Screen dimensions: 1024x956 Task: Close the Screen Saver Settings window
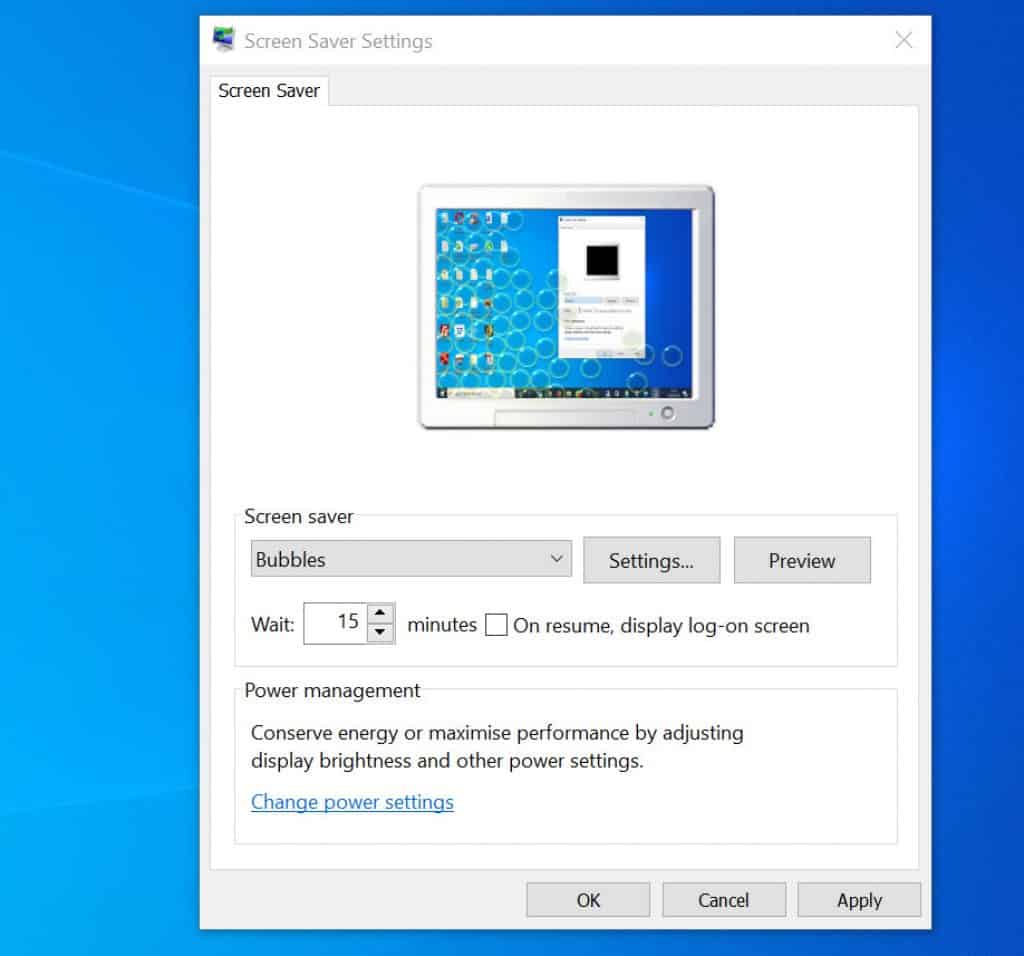pyautogui.click(x=903, y=39)
